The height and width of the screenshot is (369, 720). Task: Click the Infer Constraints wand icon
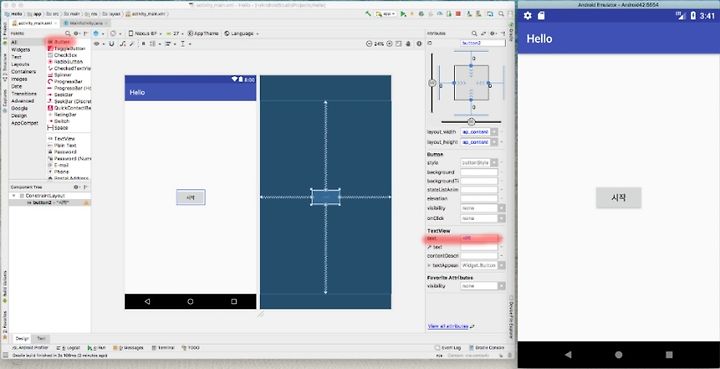(132, 44)
